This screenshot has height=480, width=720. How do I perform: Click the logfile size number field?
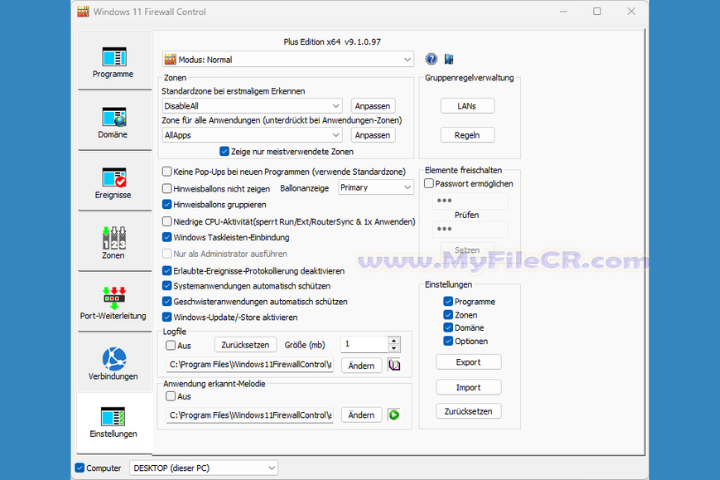[x=365, y=344]
